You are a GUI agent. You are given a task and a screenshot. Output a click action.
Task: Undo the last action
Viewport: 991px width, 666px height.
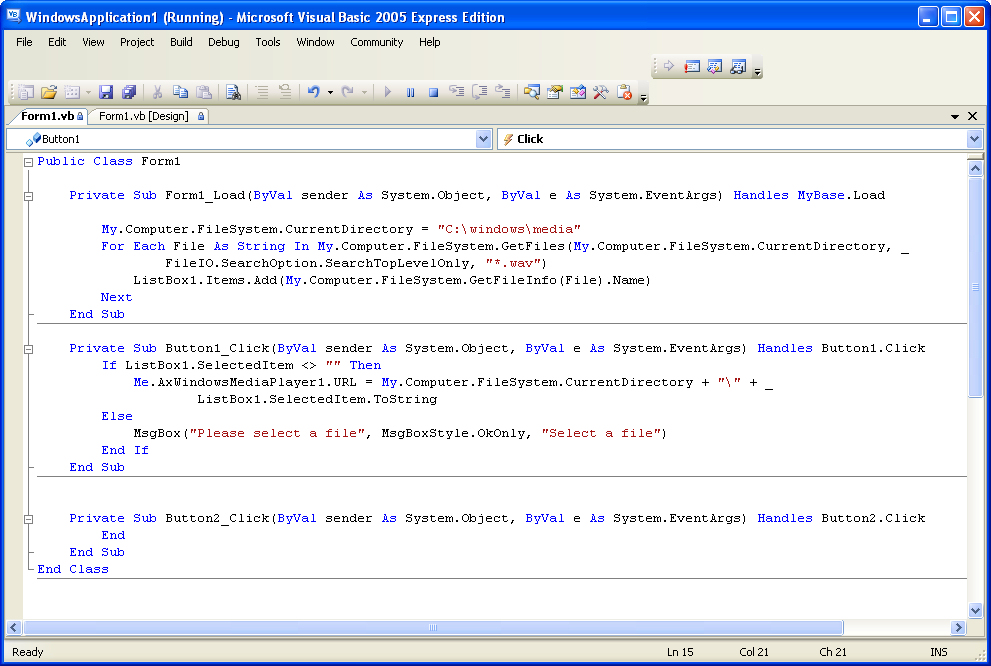click(313, 92)
